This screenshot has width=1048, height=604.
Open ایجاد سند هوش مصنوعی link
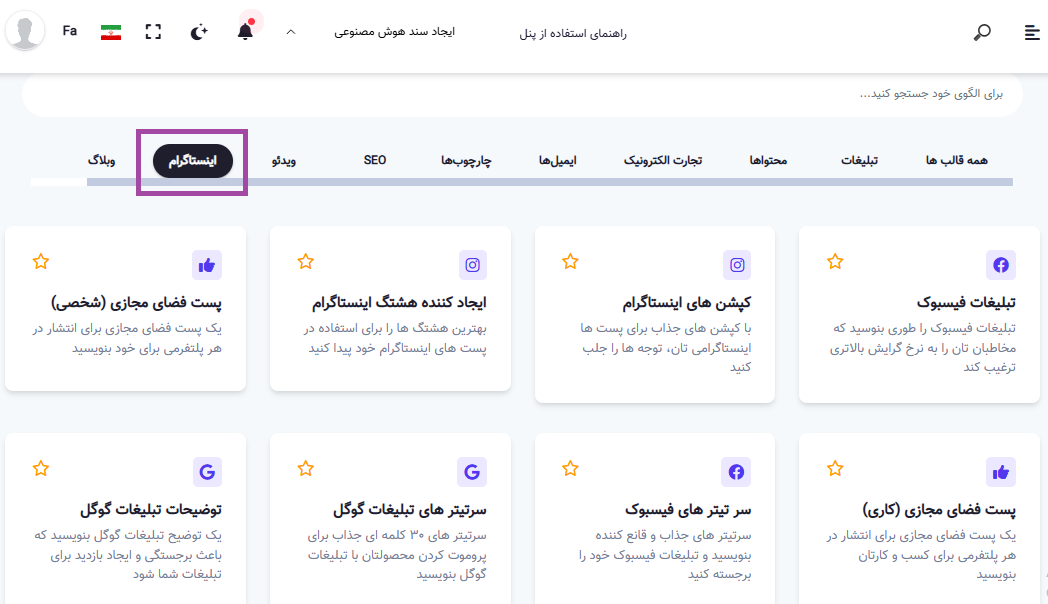pos(394,31)
